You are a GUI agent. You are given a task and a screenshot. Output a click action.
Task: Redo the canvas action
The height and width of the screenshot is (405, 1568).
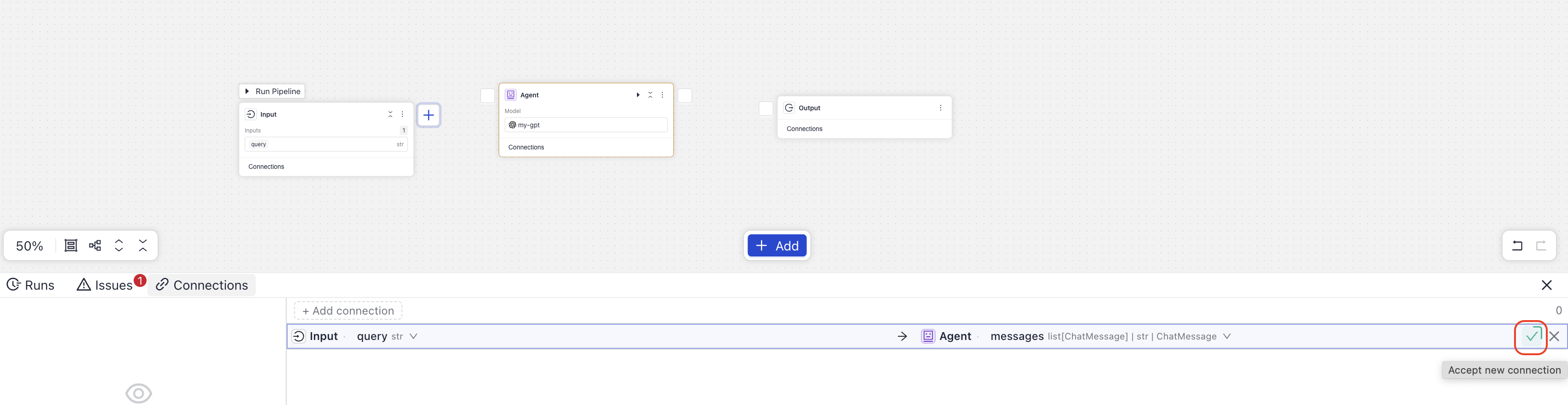(1541, 245)
